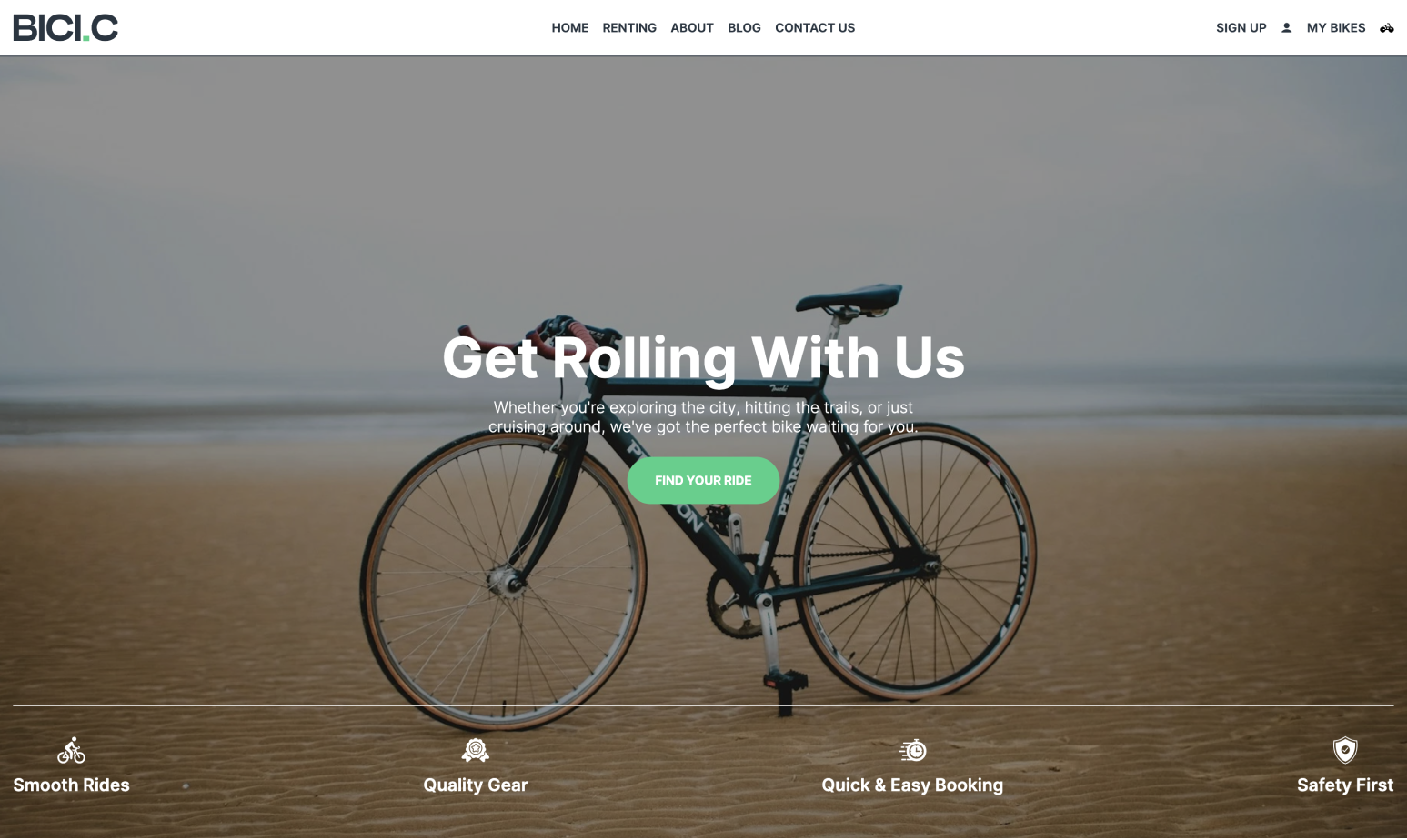
Task: Go to the Renting page
Action: click(629, 28)
